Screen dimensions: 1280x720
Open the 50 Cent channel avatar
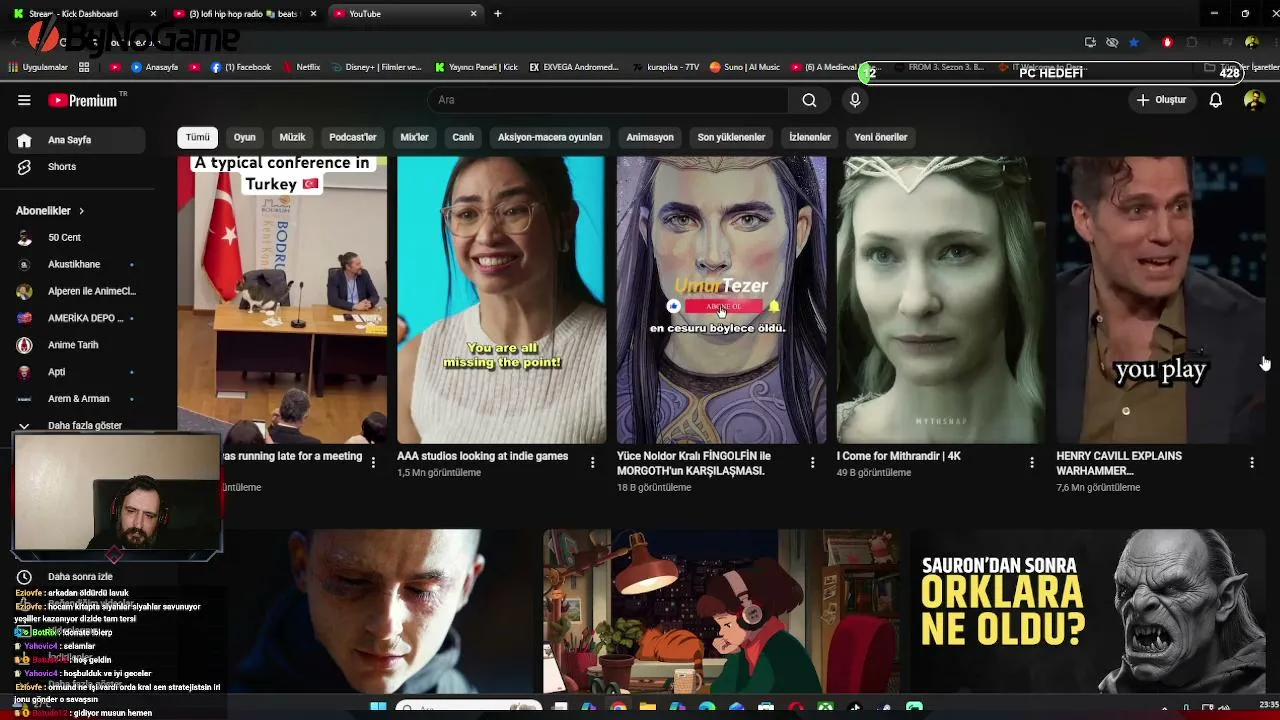25,238
